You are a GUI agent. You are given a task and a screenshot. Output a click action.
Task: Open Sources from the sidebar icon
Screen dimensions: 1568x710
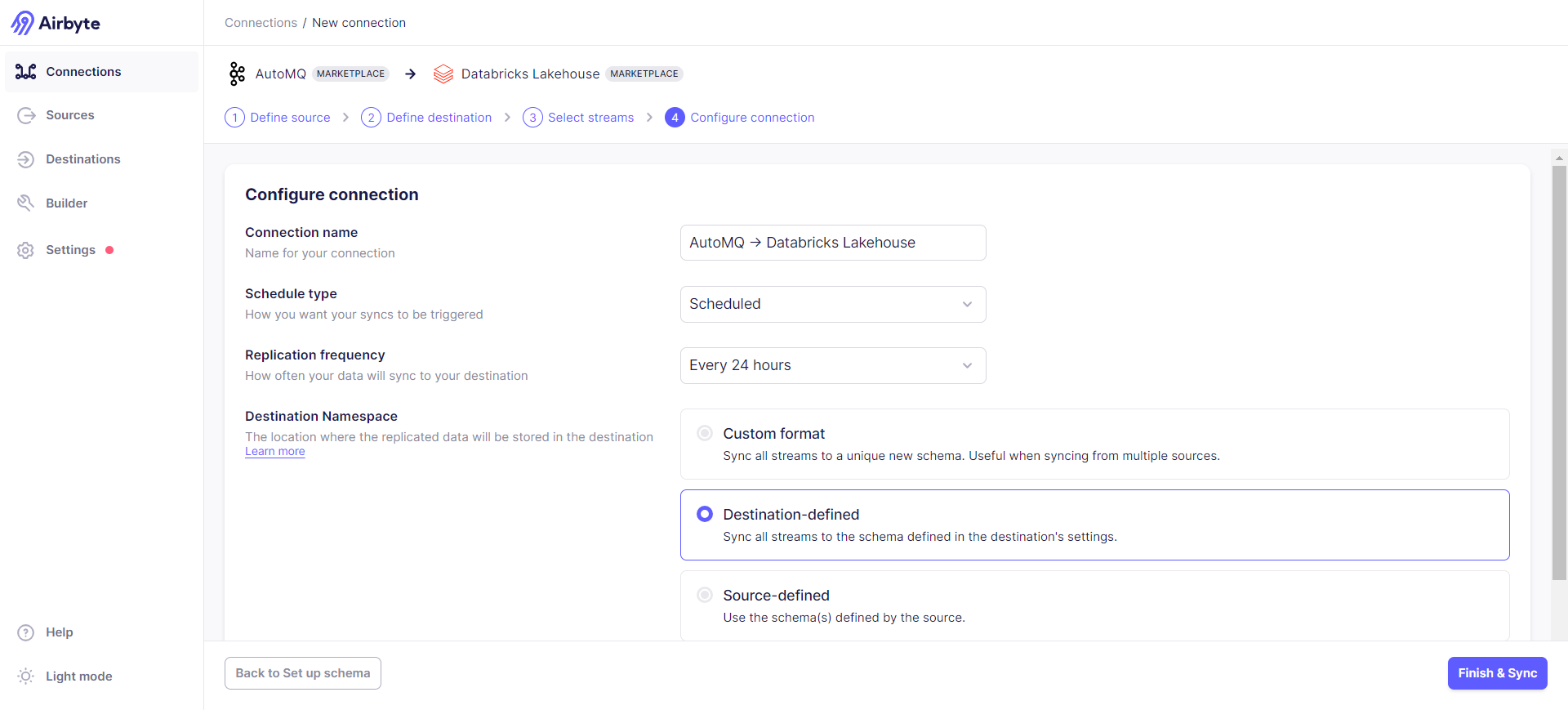(x=26, y=115)
